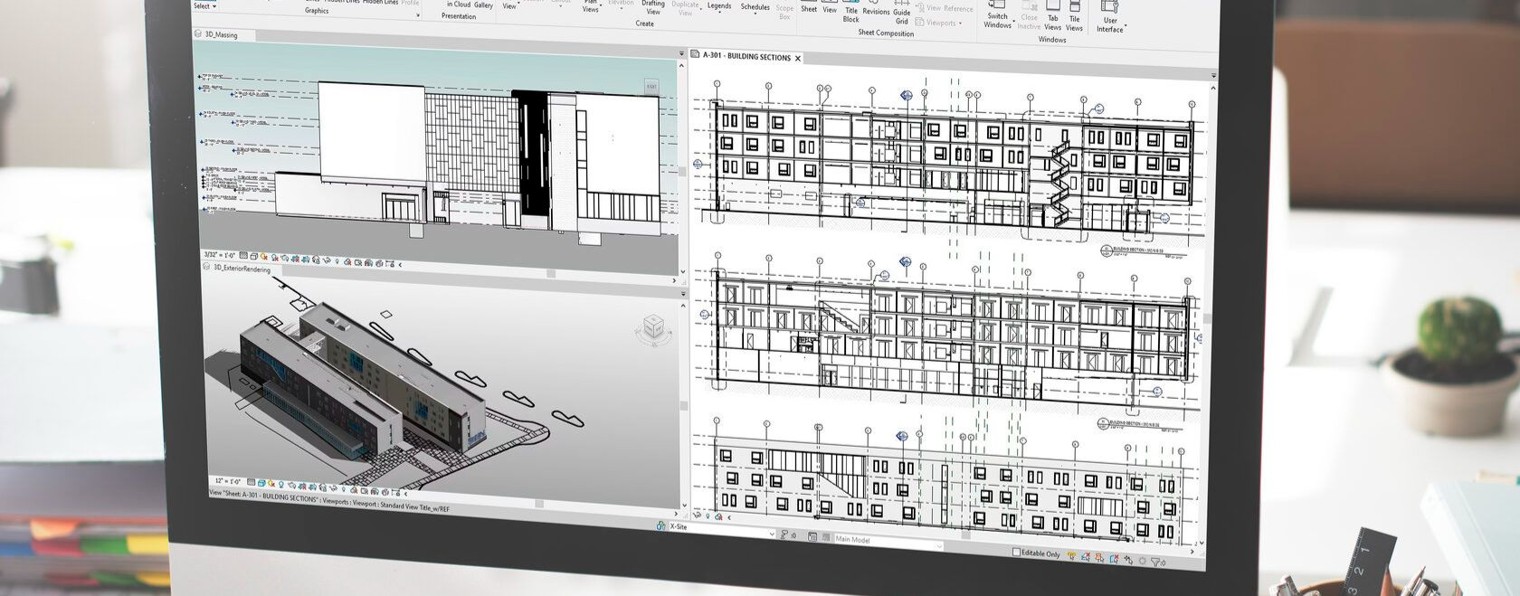Click the status bar text 'View "Sheet: A-301 - BUILDING SECTIONS"'
Viewport: 1520px width, 596px height.
[x=264, y=496]
